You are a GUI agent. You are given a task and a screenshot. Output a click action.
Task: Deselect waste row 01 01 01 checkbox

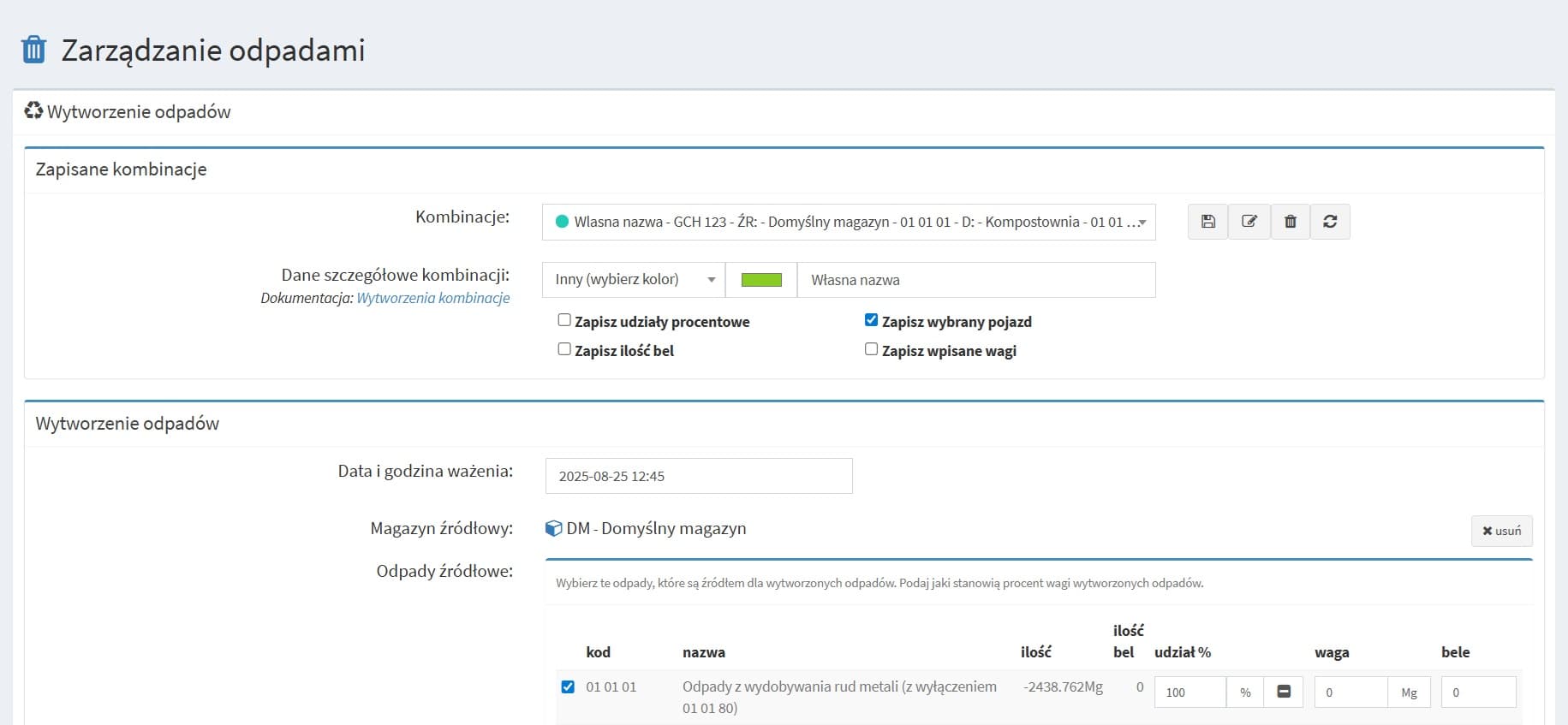click(x=568, y=686)
